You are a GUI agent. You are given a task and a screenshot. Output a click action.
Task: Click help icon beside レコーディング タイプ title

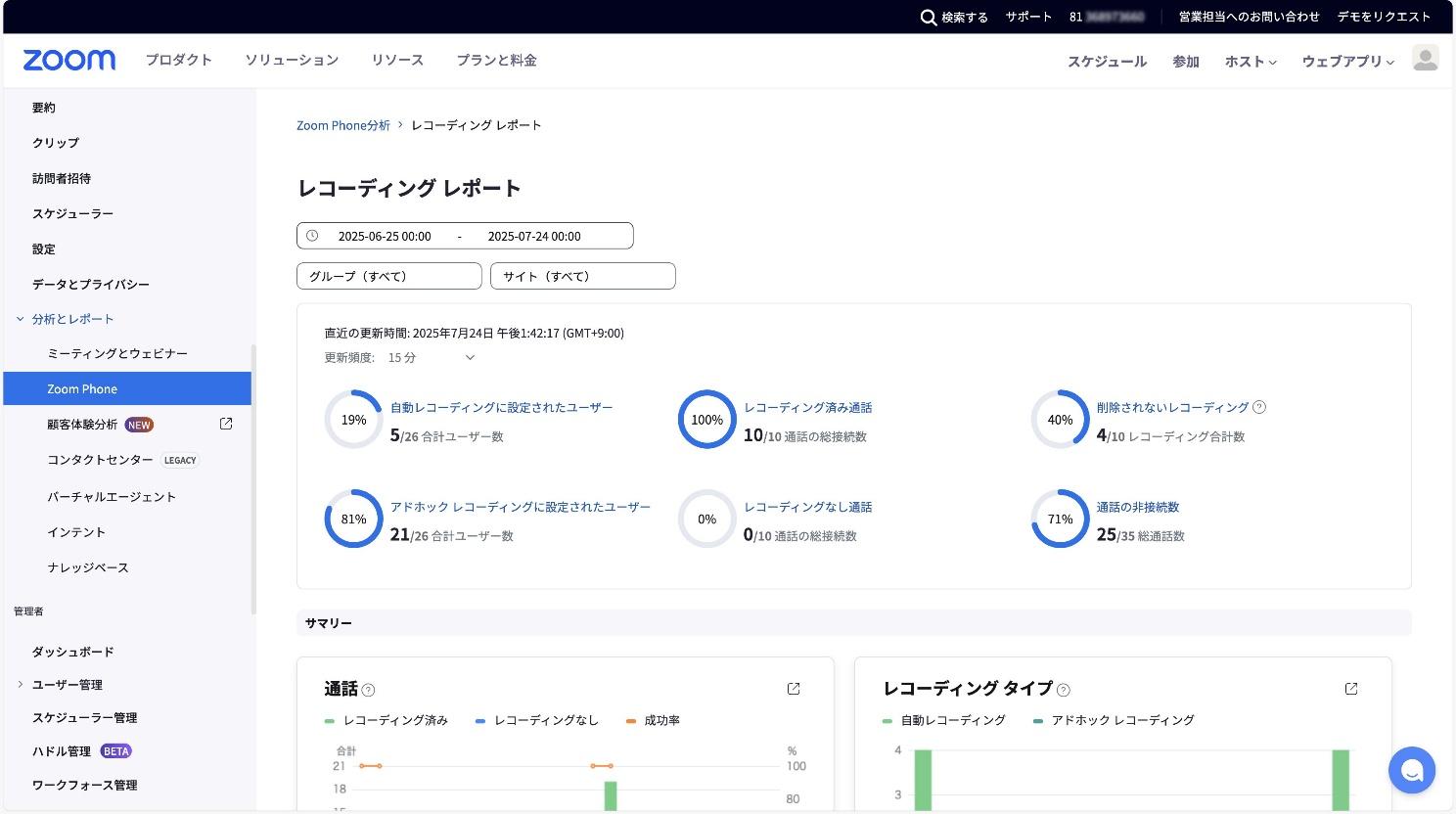[x=1064, y=690]
